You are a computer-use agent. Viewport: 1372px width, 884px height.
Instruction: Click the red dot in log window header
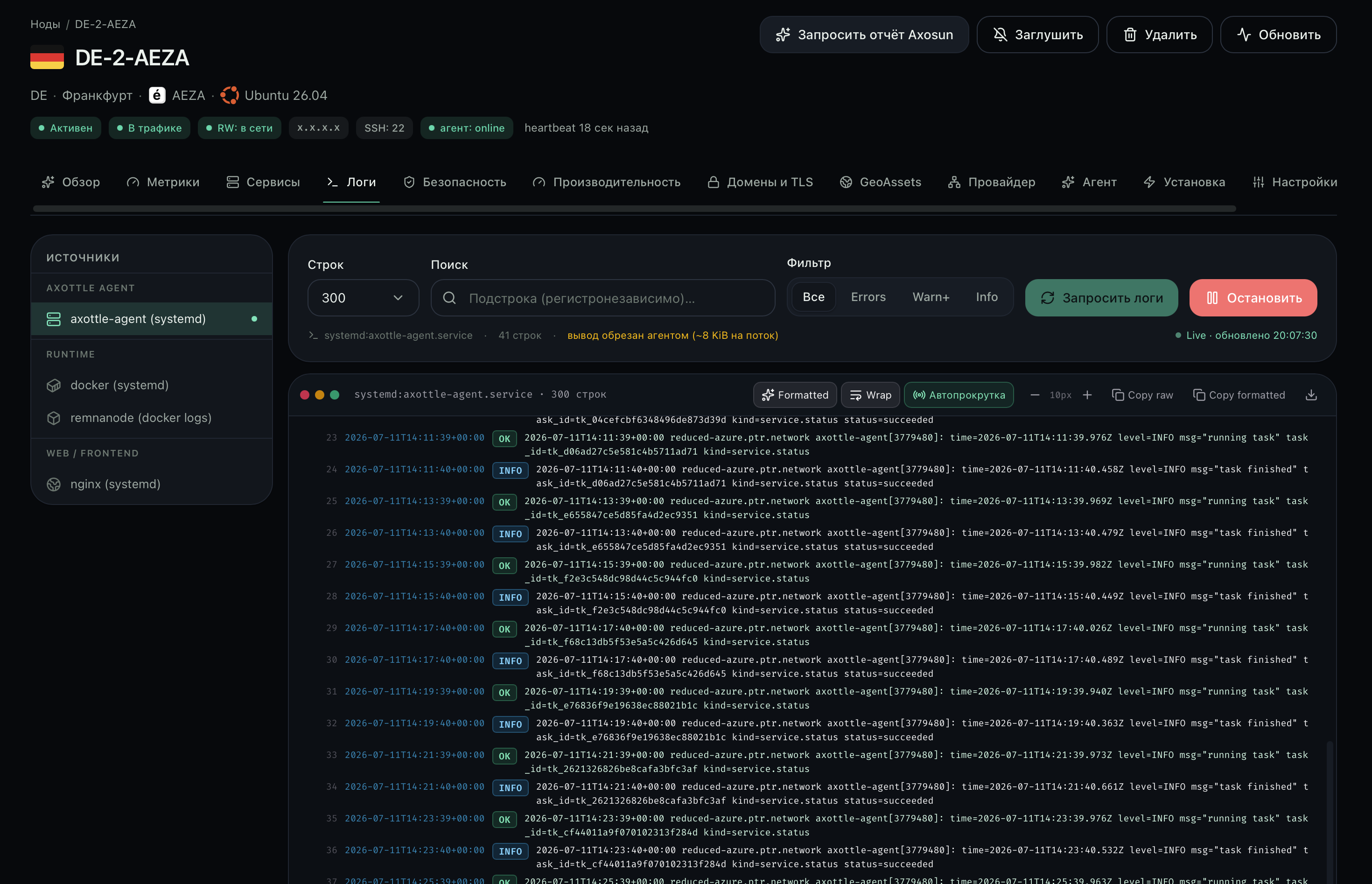pos(305,395)
